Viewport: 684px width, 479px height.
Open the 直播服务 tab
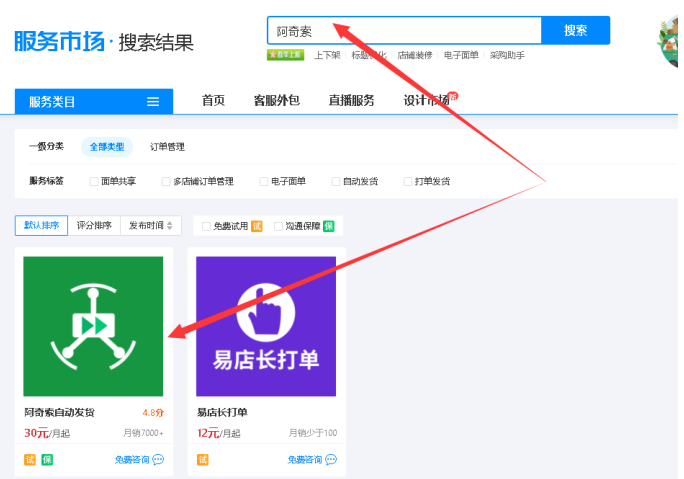click(351, 100)
